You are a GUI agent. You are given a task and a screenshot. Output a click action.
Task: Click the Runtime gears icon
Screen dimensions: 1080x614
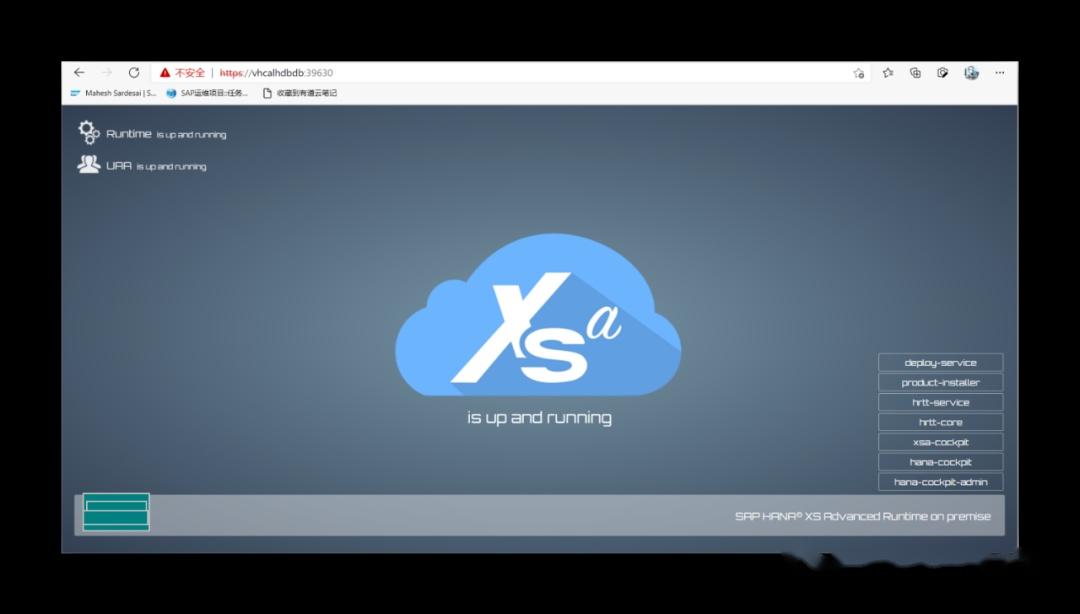[x=89, y=132]
